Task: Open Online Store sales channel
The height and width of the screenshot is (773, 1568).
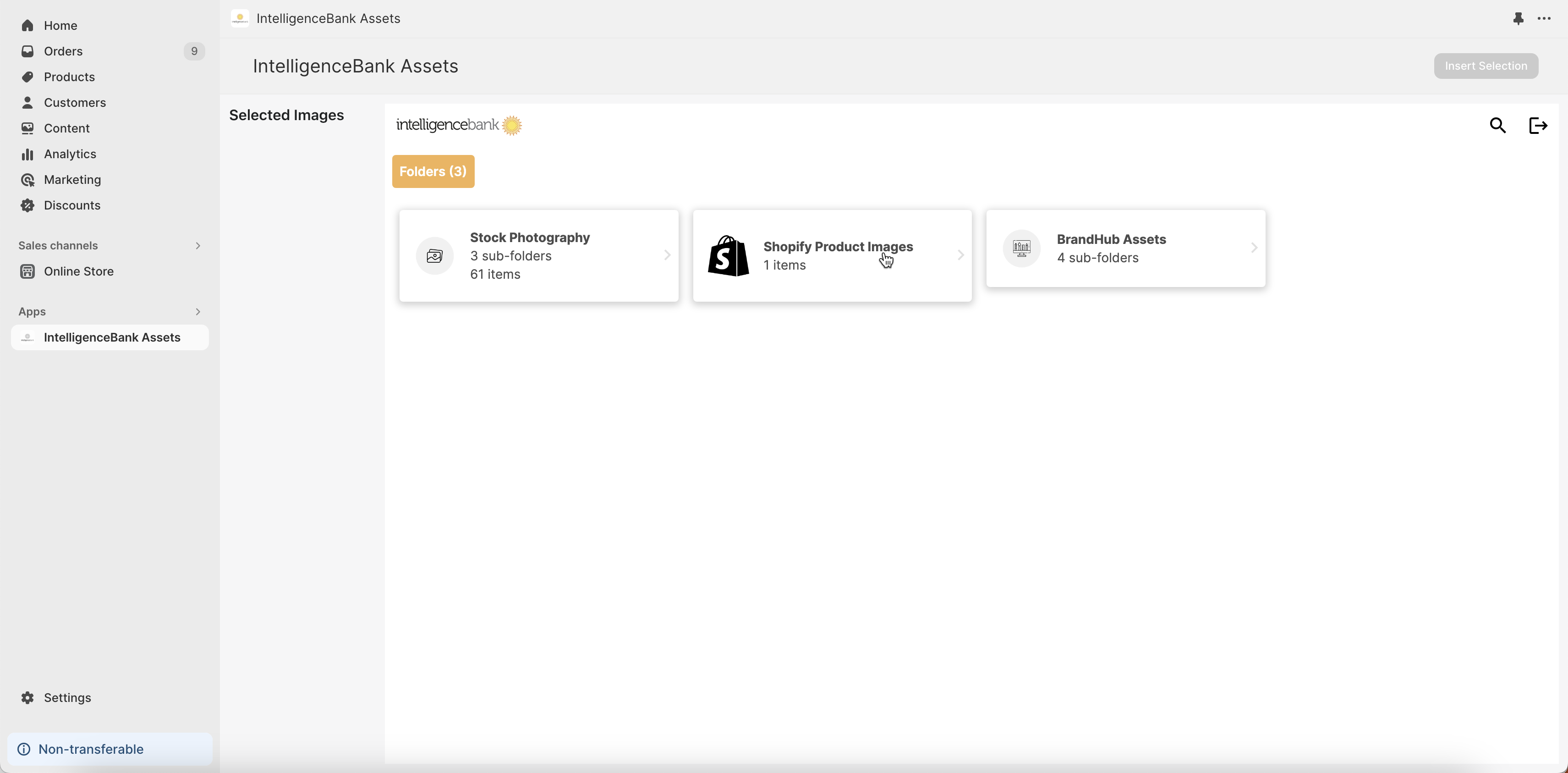Action: [x=78, y=271]
